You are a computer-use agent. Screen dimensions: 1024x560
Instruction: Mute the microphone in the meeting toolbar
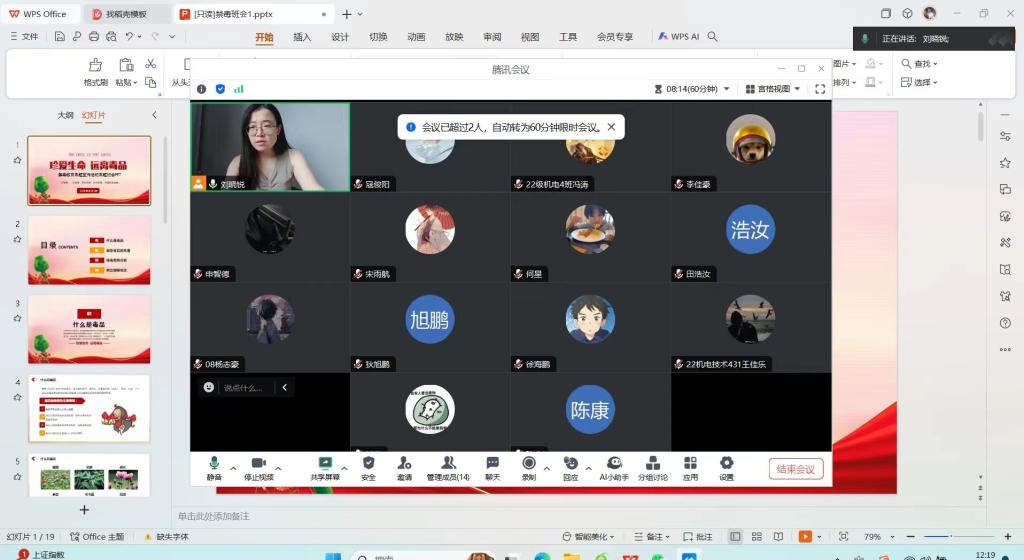click(x=214, y=467)
